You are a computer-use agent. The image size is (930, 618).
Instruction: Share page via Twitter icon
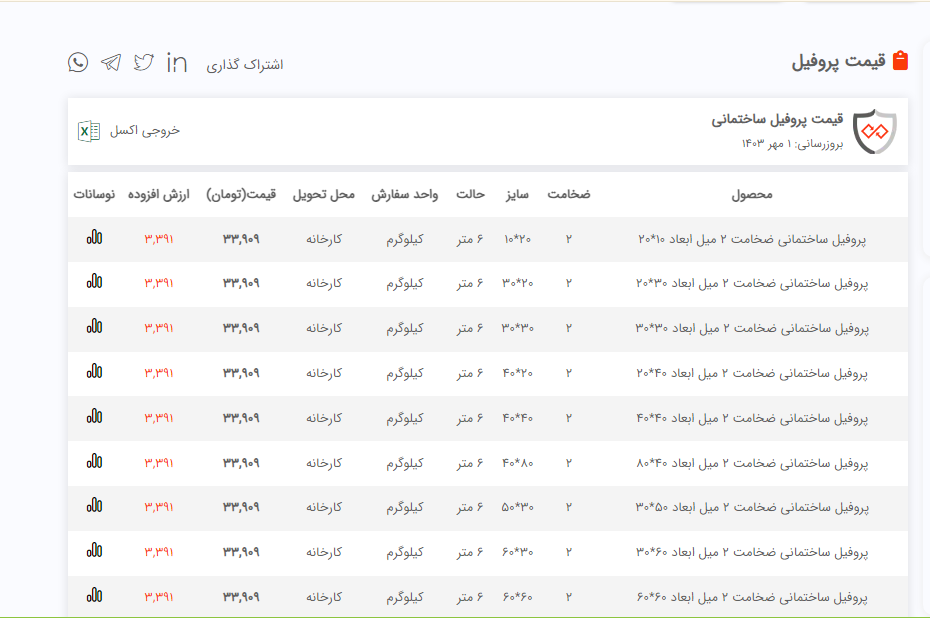pos(144,62)
